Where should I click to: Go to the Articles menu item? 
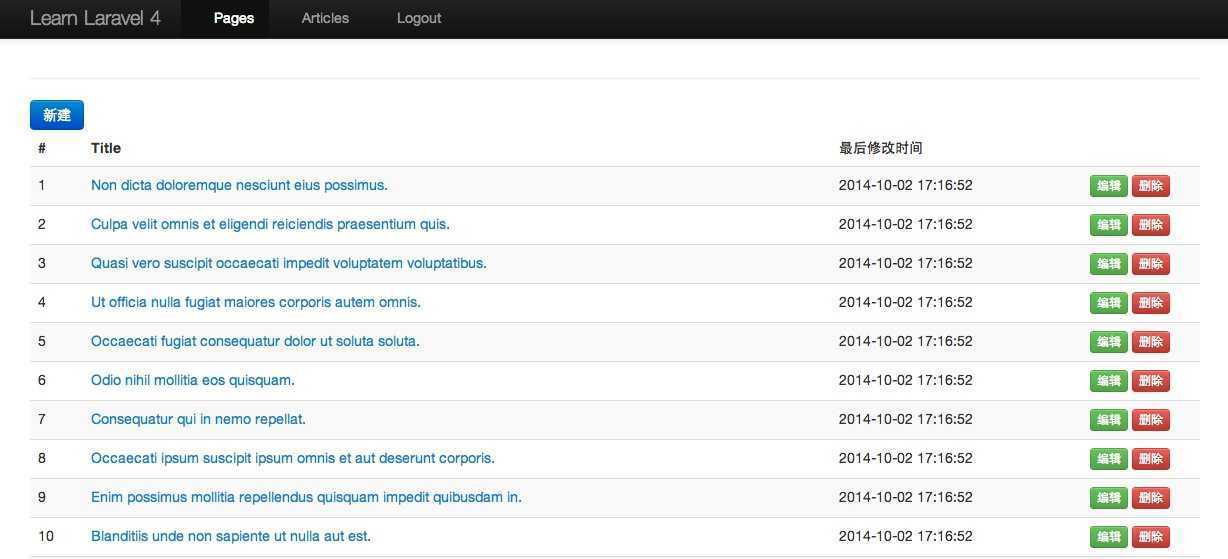pyautogui.click(x=325, y=18)
